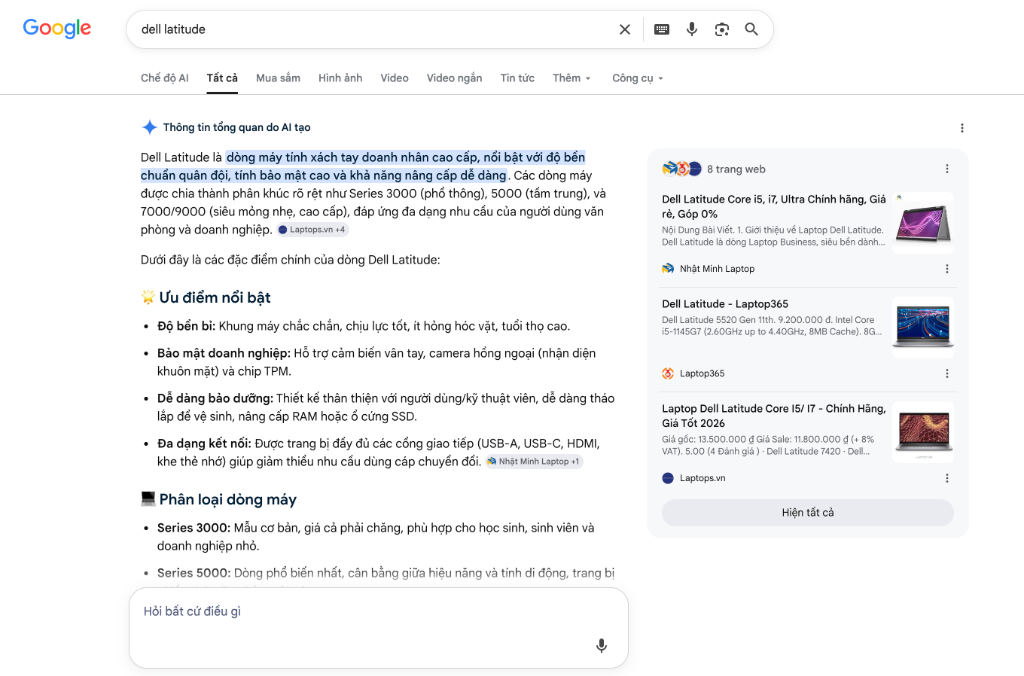This screenshot has width=1024, height=676.
Task: Click the Hỏi bất cứ điều gì field
Action: click(x=379, y=628)
